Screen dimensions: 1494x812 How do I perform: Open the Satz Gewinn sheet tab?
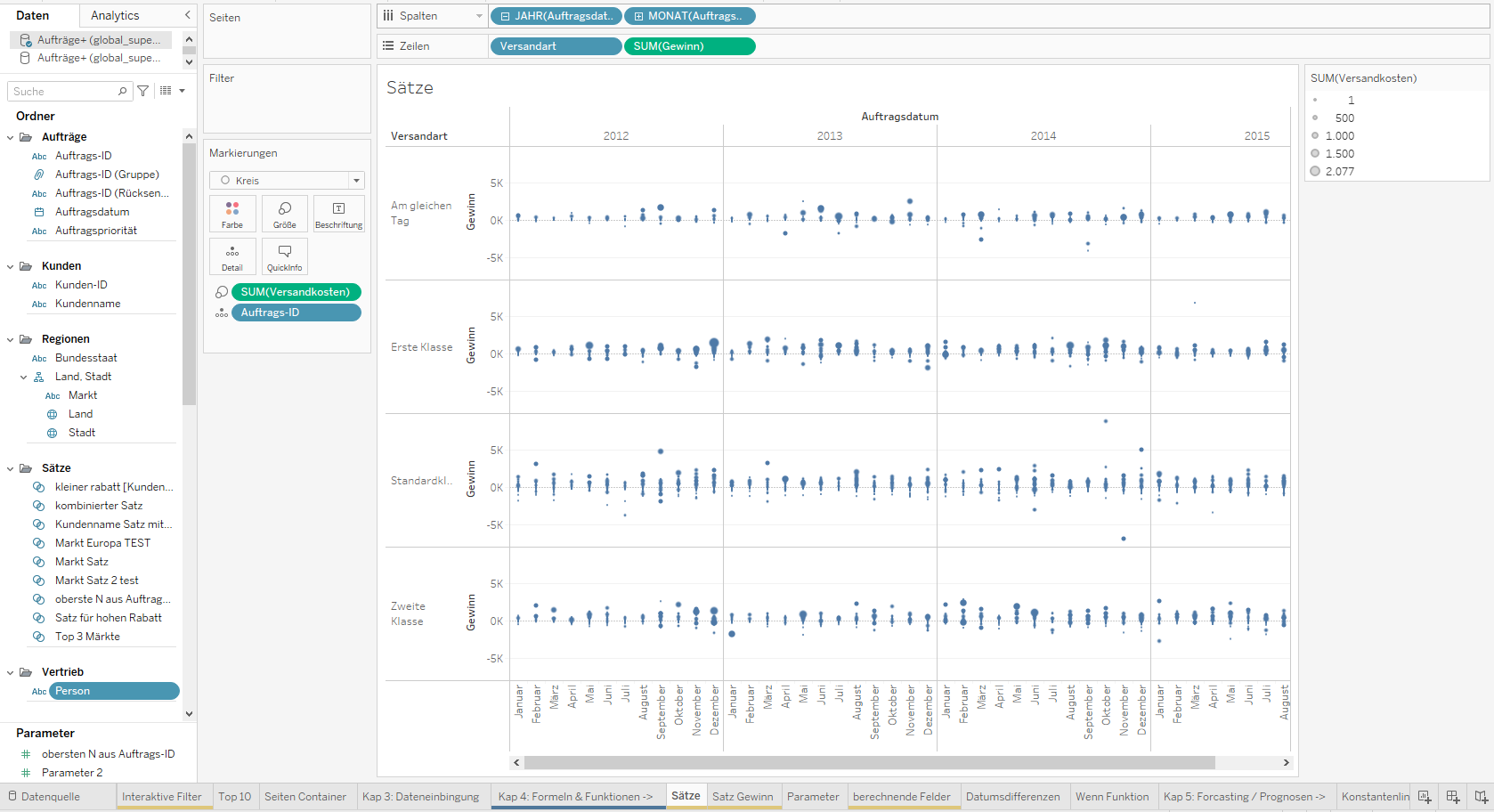pos(743,796)
